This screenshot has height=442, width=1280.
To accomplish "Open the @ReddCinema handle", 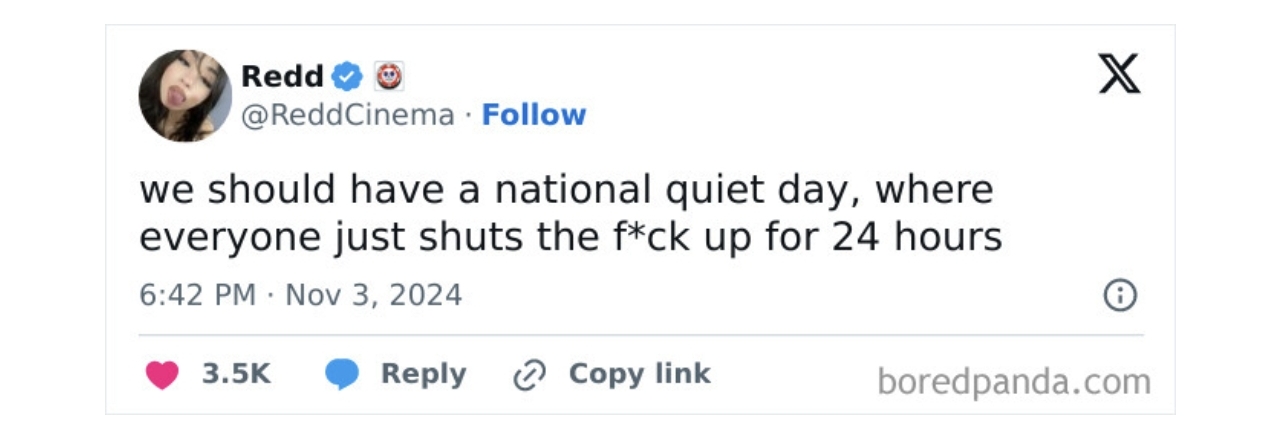I will pyautogui.click(x=348, y=116).
